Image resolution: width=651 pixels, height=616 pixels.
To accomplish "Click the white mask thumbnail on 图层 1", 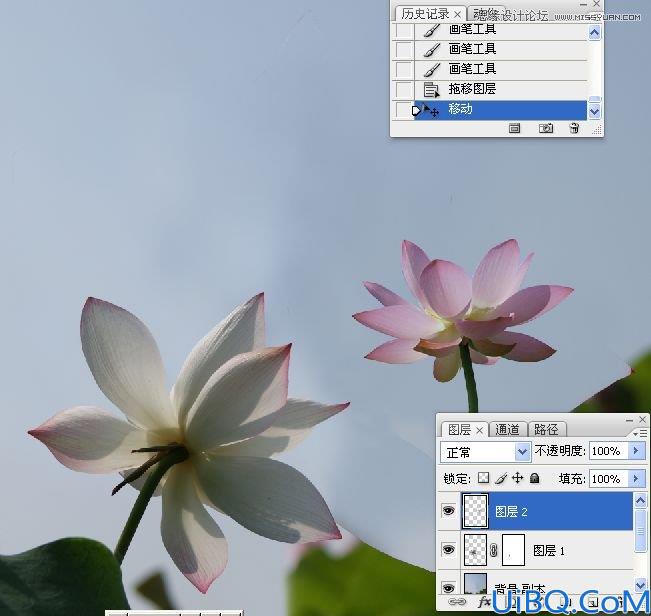I will pos(514,550).
